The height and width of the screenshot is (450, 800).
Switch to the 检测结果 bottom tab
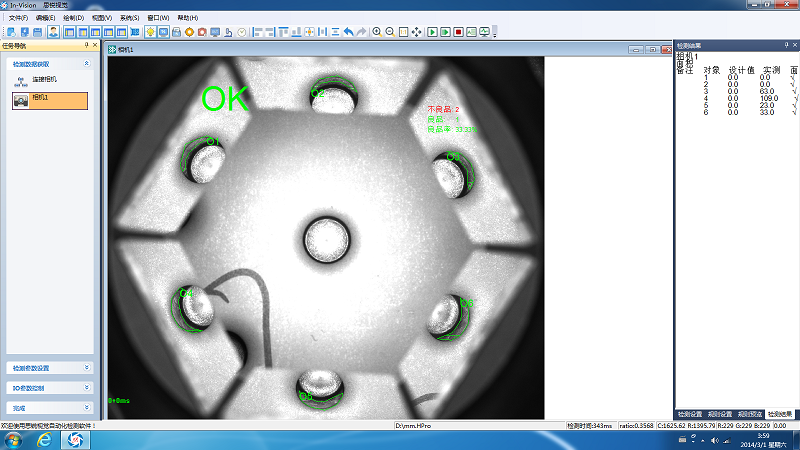point(780,414)
